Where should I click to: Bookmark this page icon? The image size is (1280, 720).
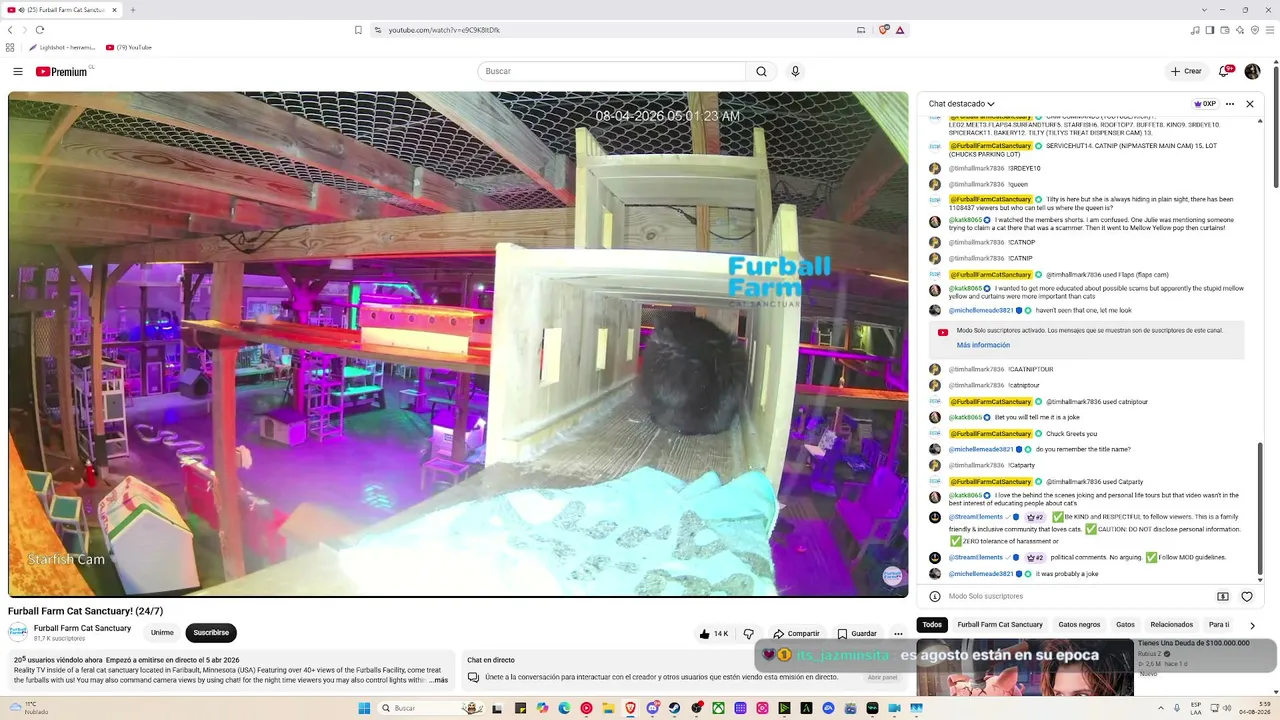tap(358, 30)
